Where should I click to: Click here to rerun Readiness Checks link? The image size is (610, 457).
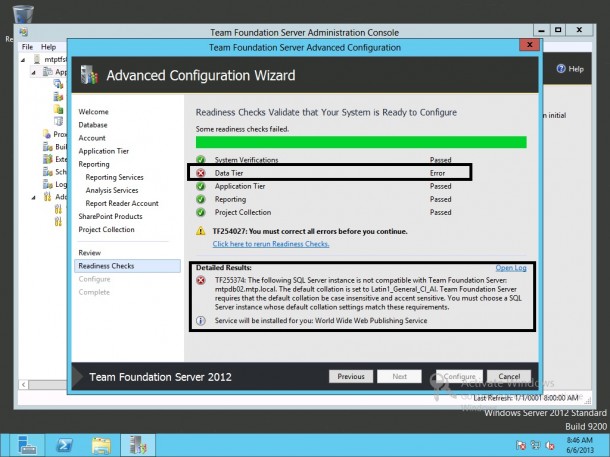point(271,244)
